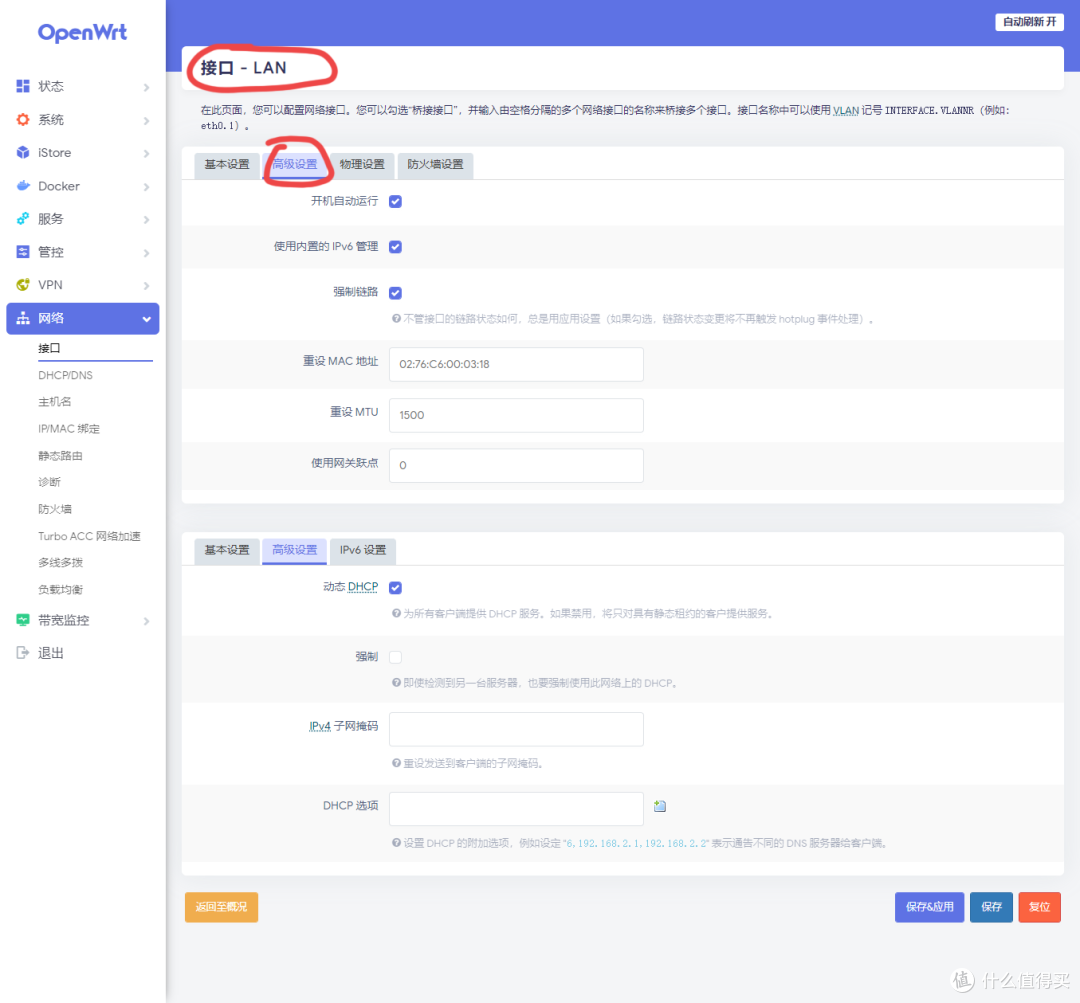Open the Docker whale icon

[24, 185]
